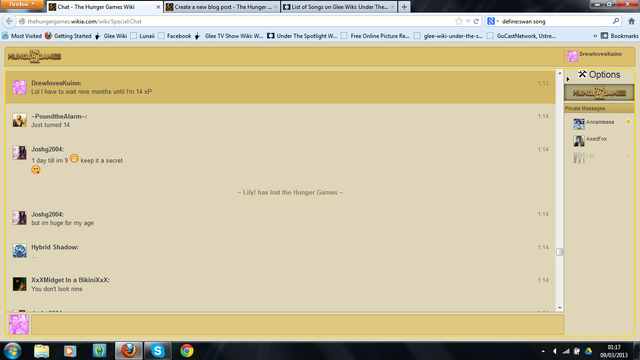Switch to Create a new blog post tab
The height and width of the screenshot is (360, 640).
pos(222,7)
